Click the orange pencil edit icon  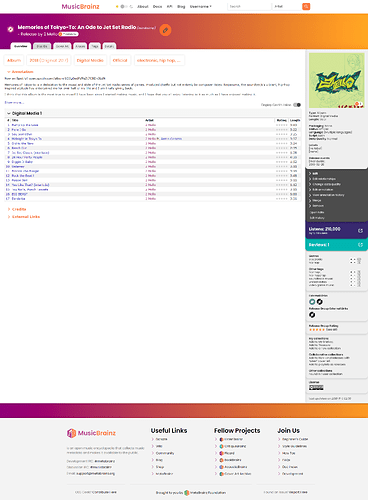(165, 30)
